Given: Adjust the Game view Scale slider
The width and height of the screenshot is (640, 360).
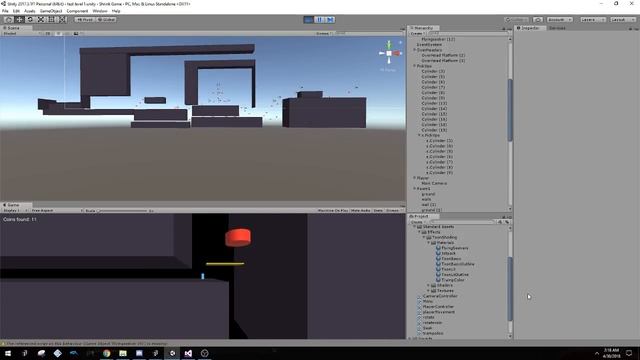Looking at the screenshot, I should (122, 211).
